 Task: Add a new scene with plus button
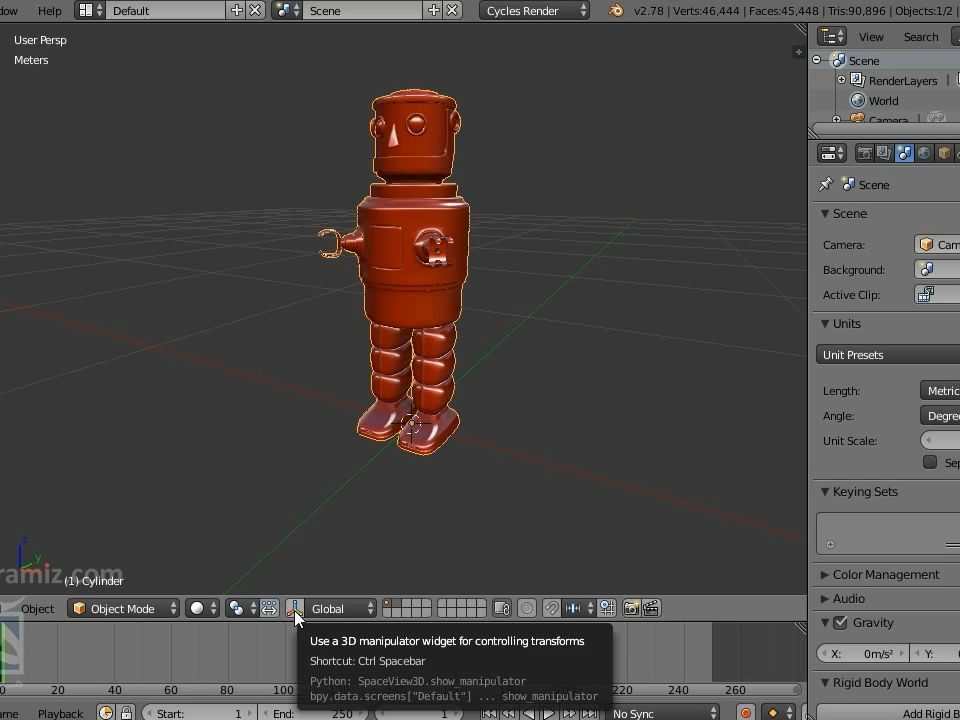(x=433, y=10)
